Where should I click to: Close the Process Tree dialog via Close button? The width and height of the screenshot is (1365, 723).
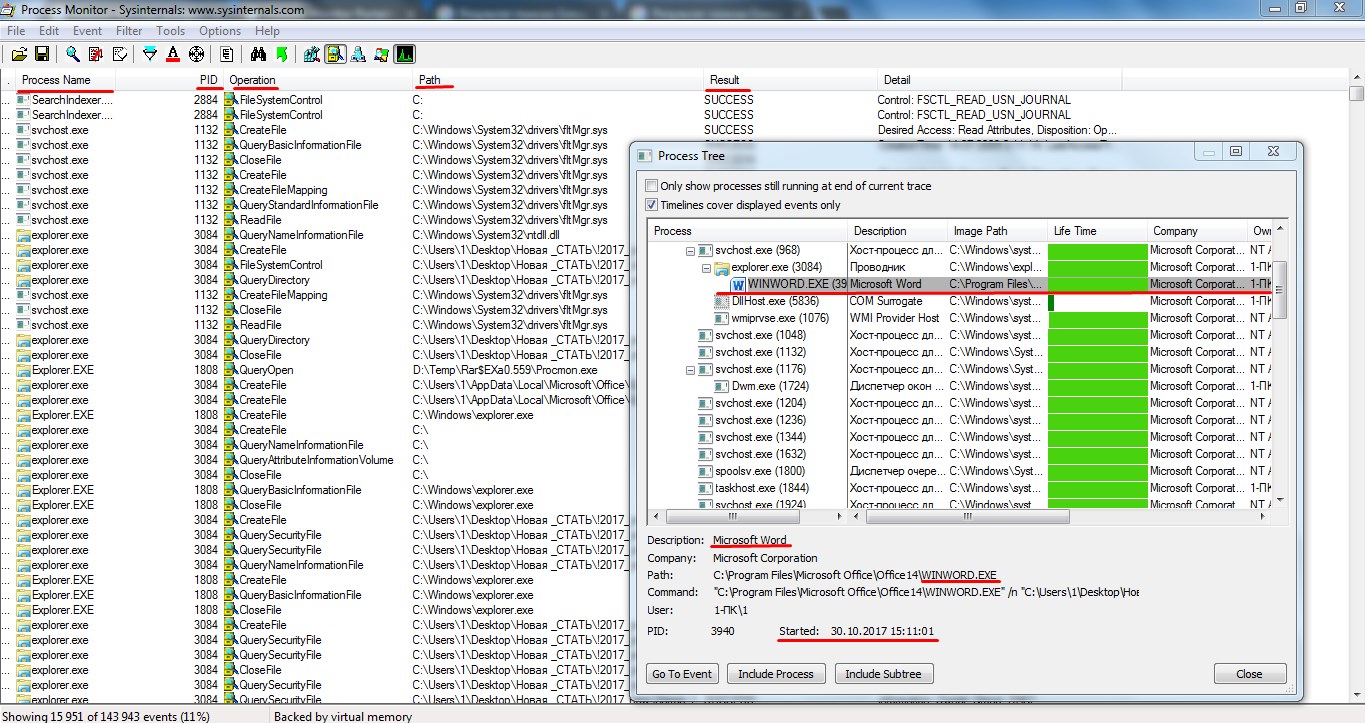(1250, 674)
